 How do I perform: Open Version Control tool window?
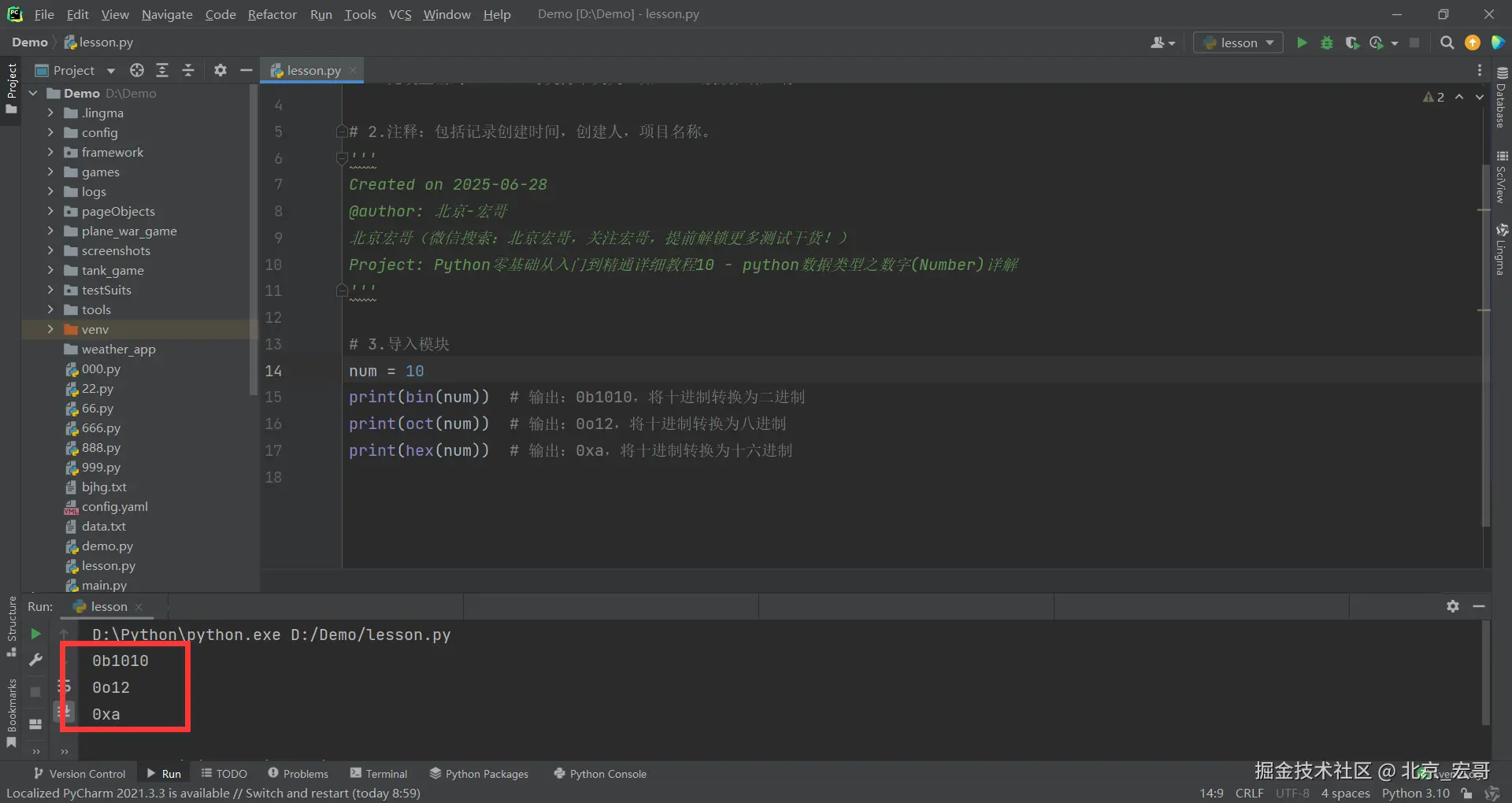[x=80, y=774]
